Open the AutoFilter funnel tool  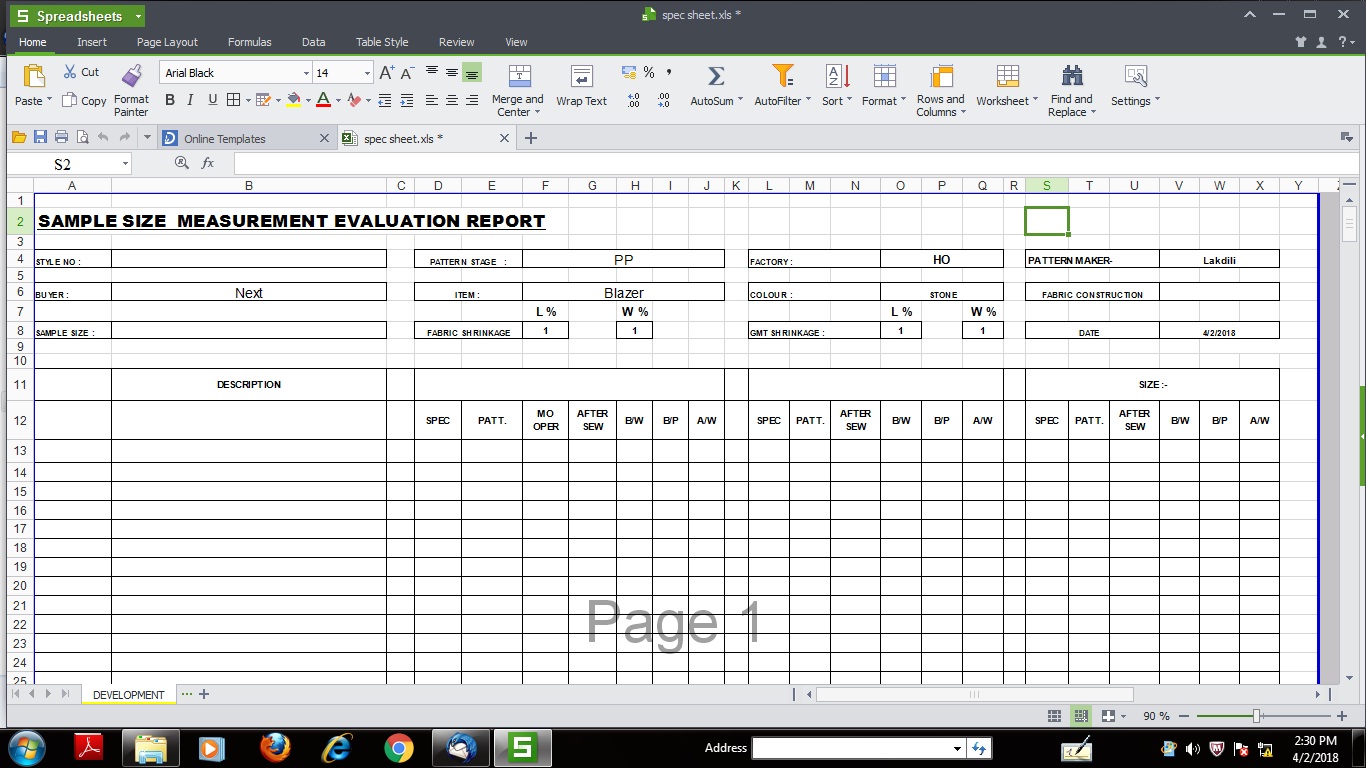coord(782,77)
